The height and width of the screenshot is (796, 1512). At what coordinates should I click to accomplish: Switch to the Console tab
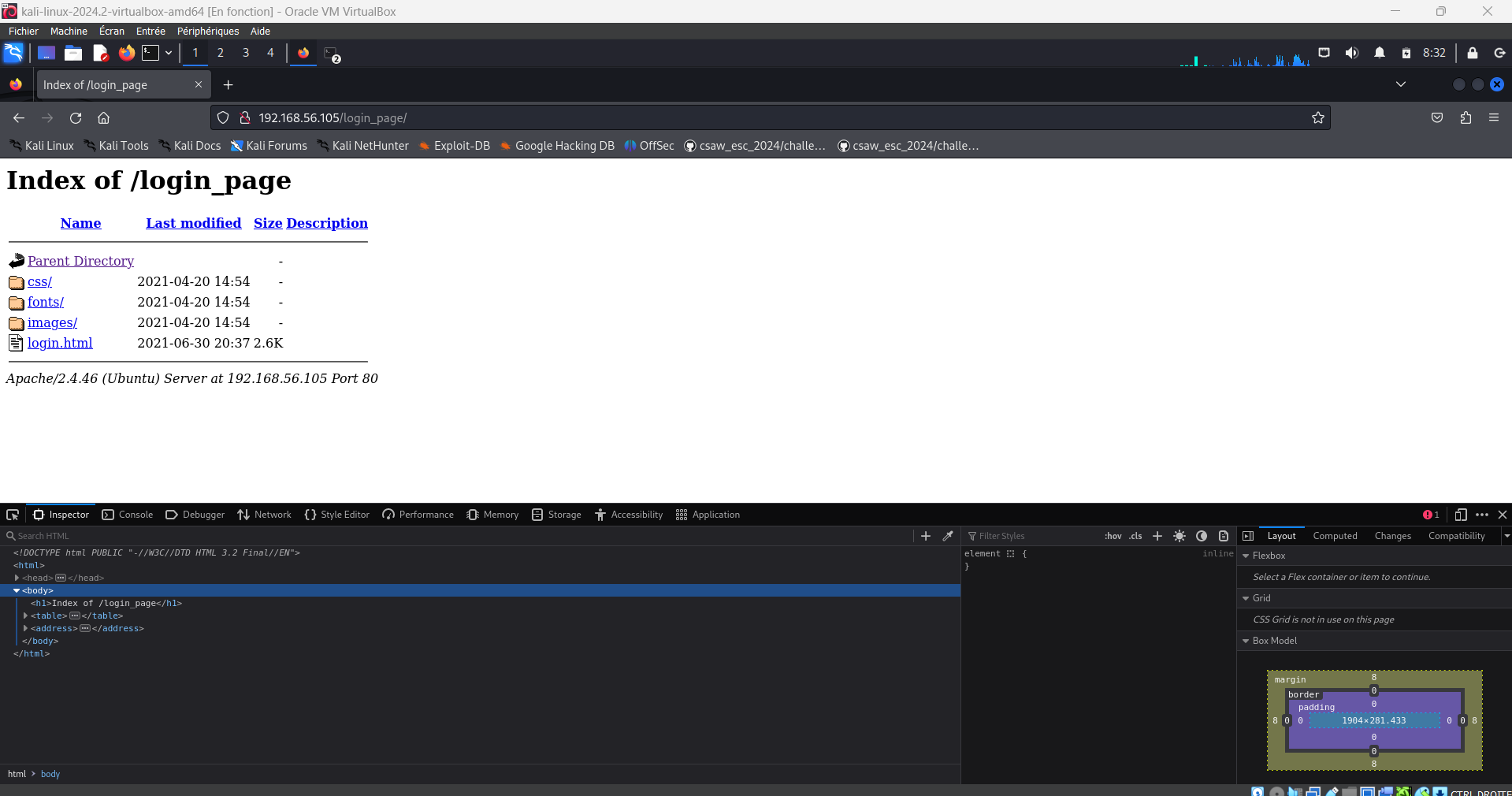128,515
